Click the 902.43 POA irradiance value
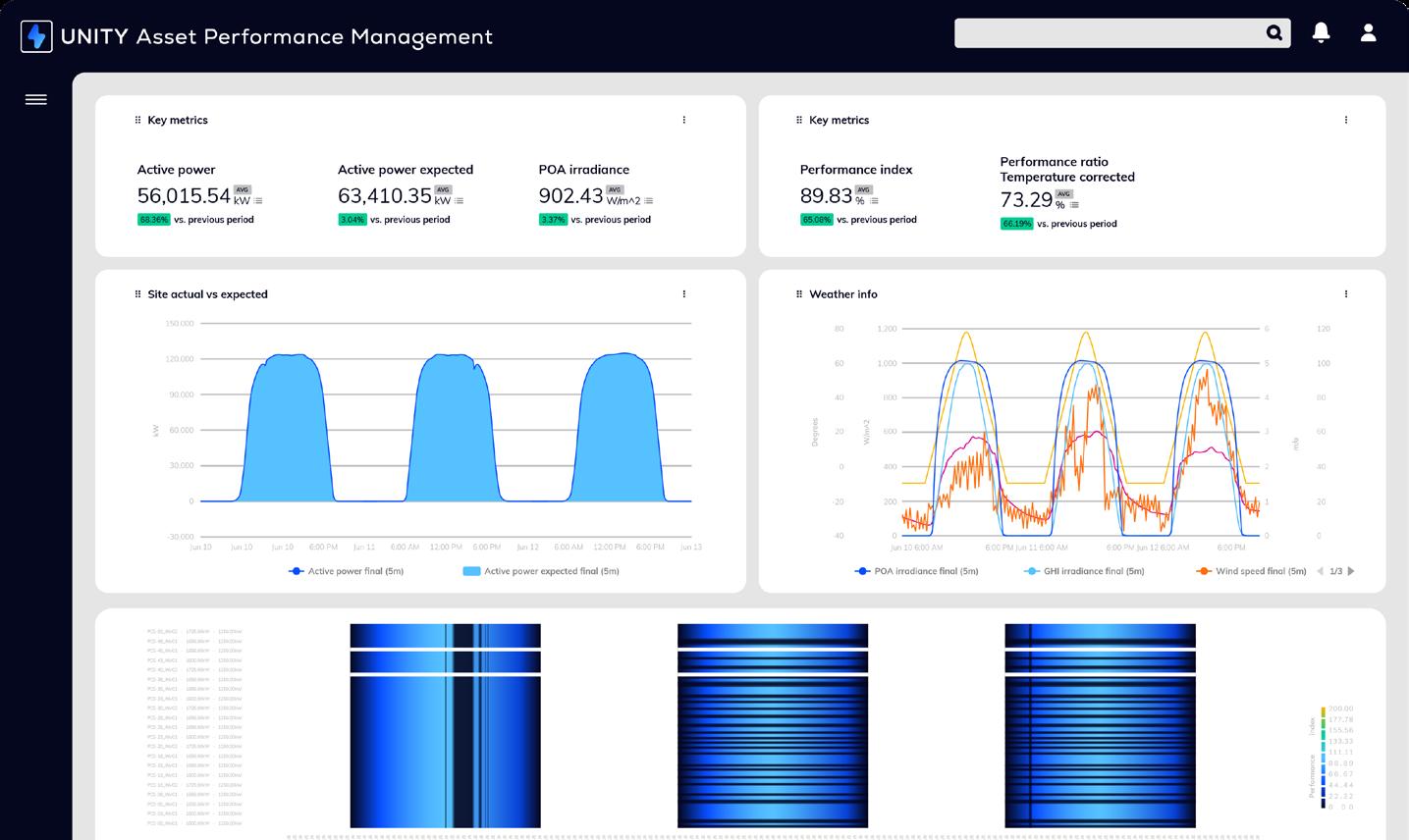 tap(570, 195)
